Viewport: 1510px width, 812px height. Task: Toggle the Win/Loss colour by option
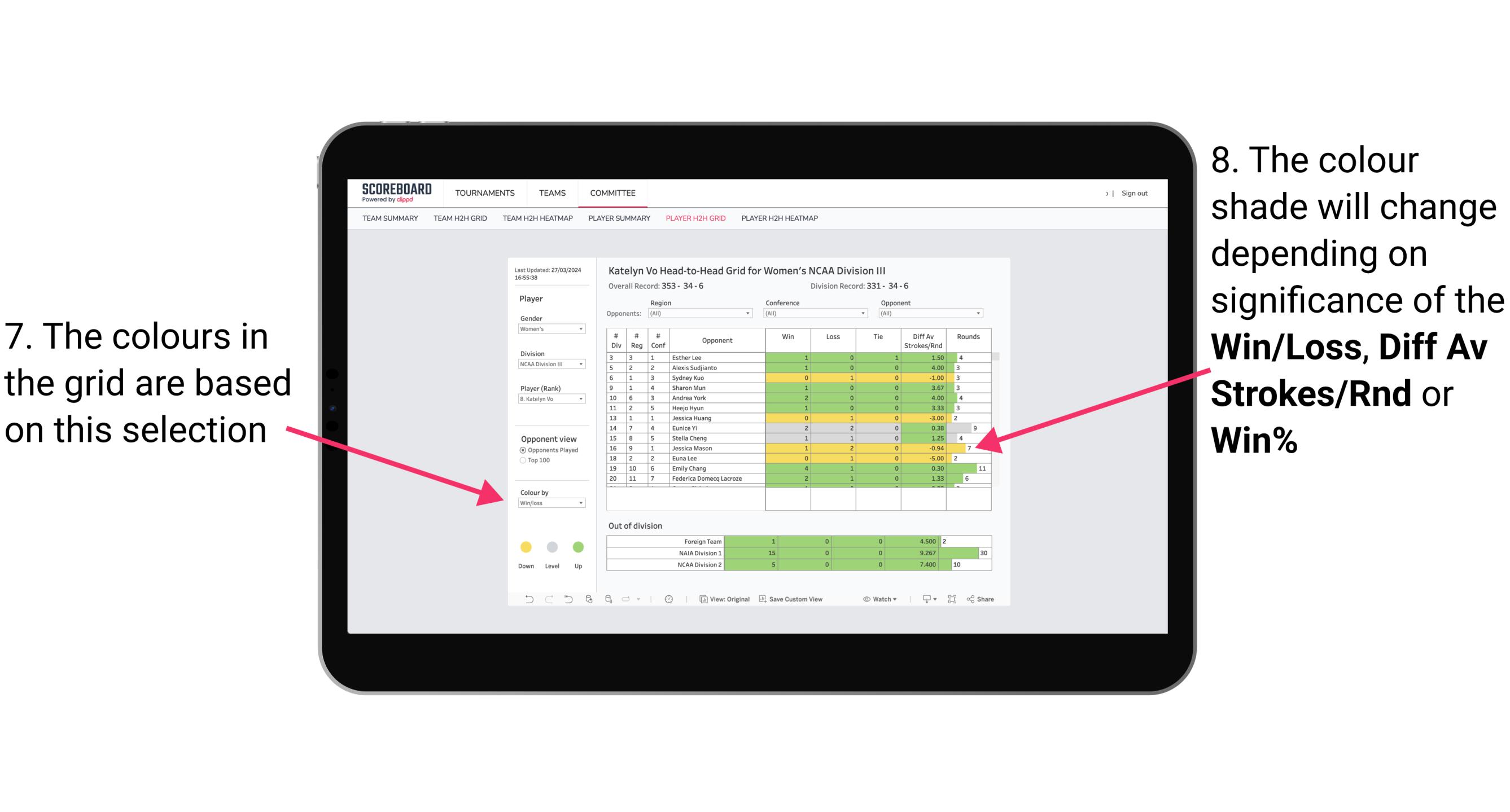point(549,504)
